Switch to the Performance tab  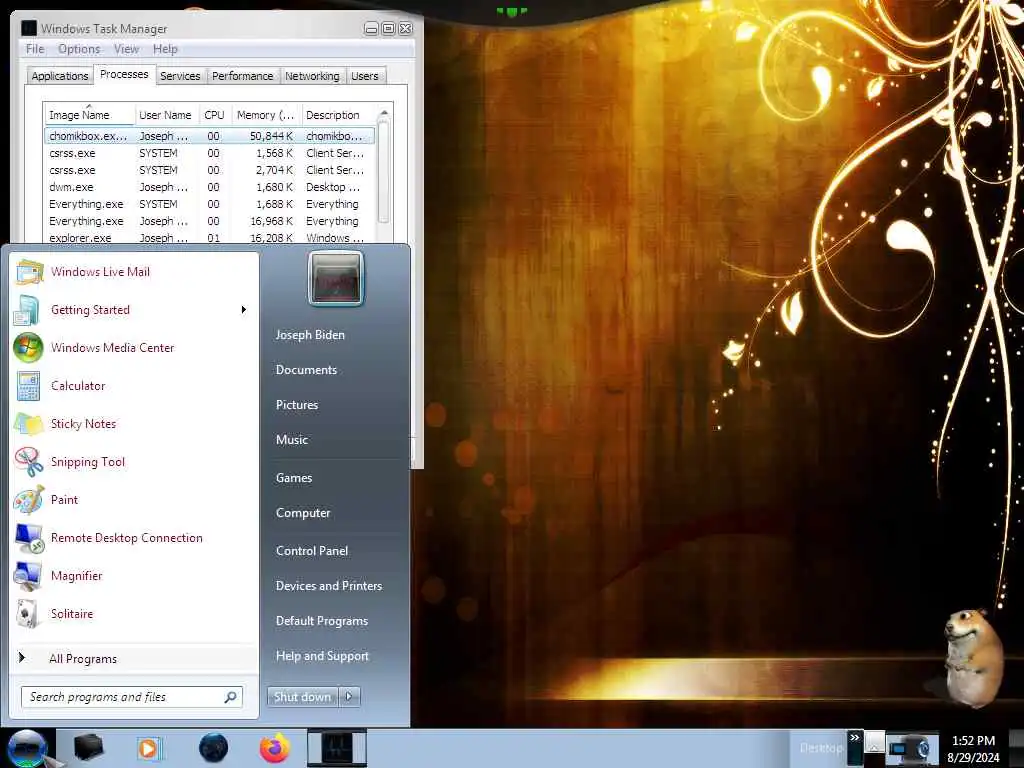point(243,76)
